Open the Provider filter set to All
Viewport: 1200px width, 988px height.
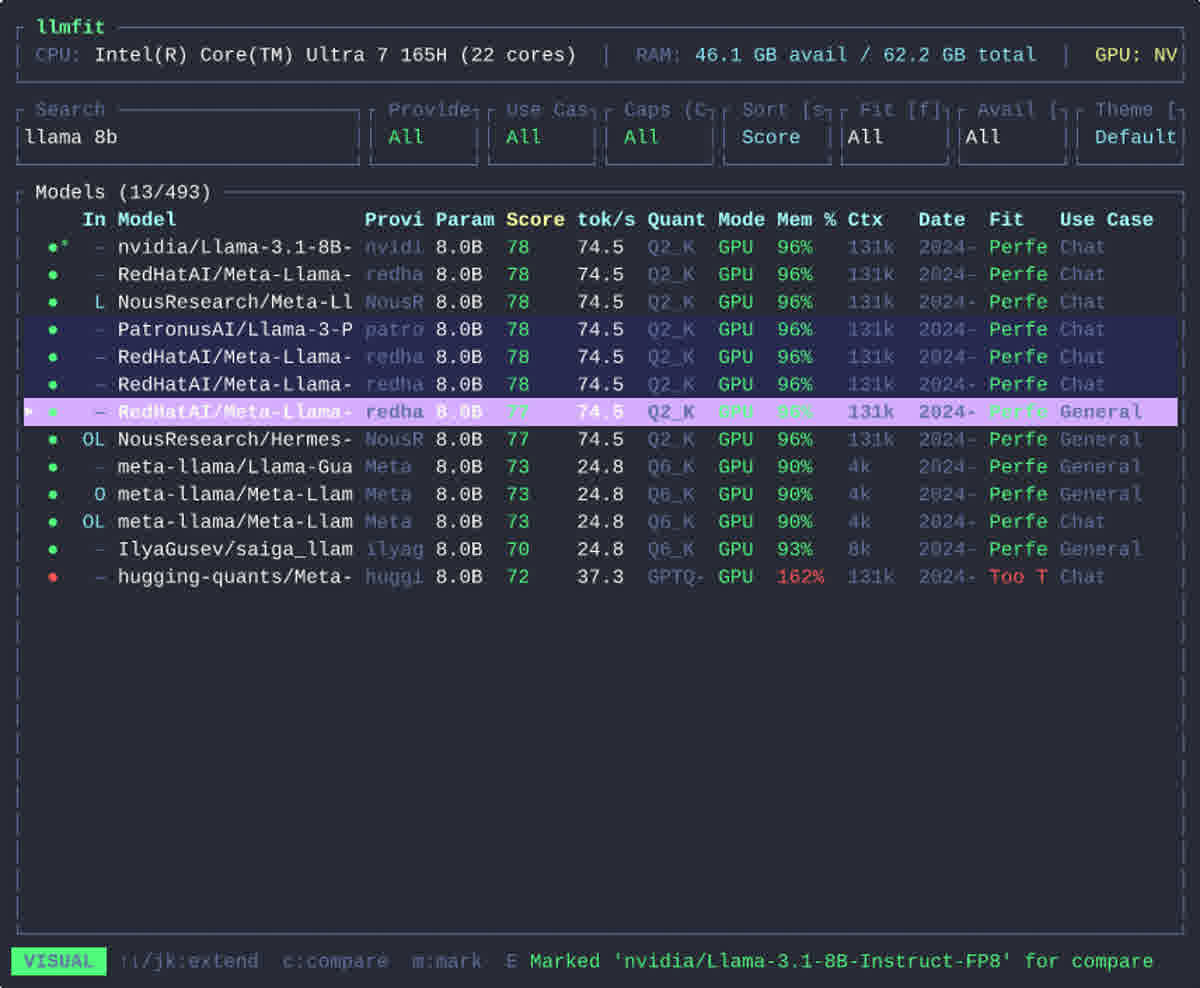(424, 137)
